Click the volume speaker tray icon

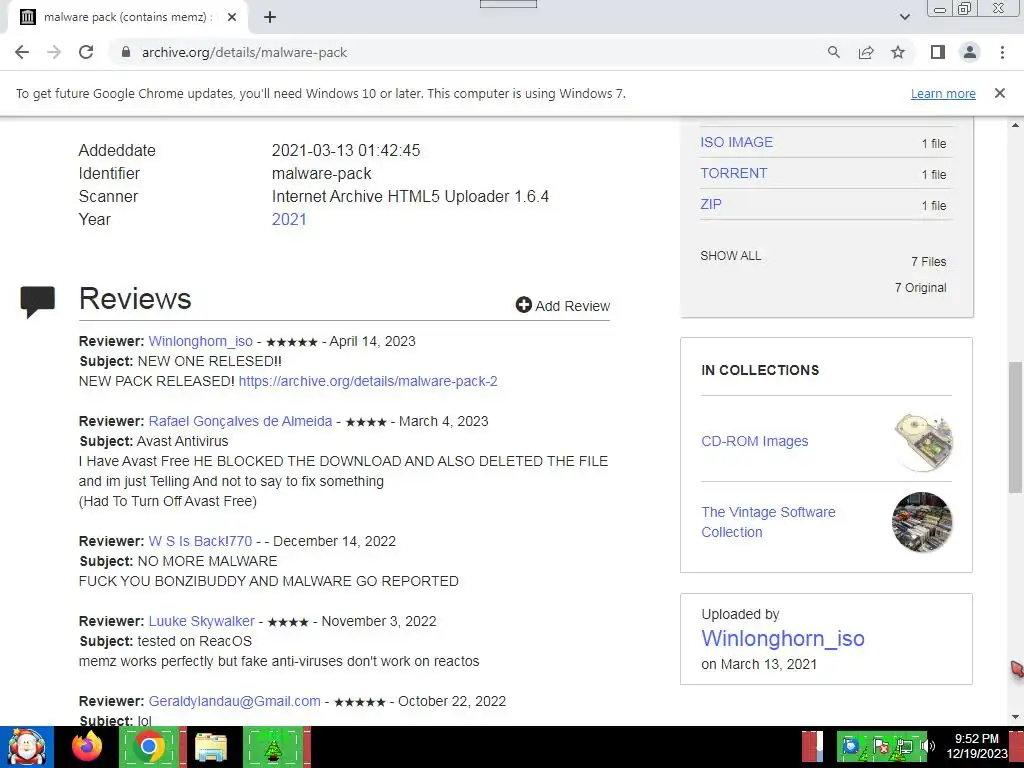point(927,745)
